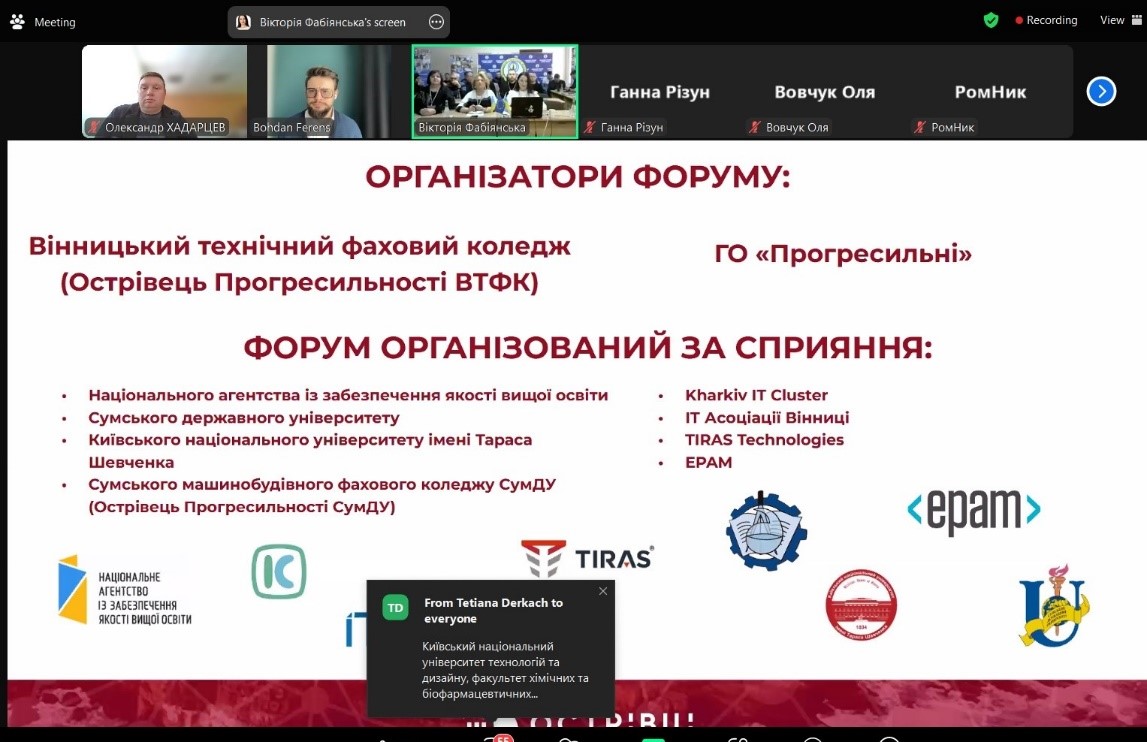
Task: Click the 'EPAM' list item text
Action: click(x=708, y=462)
